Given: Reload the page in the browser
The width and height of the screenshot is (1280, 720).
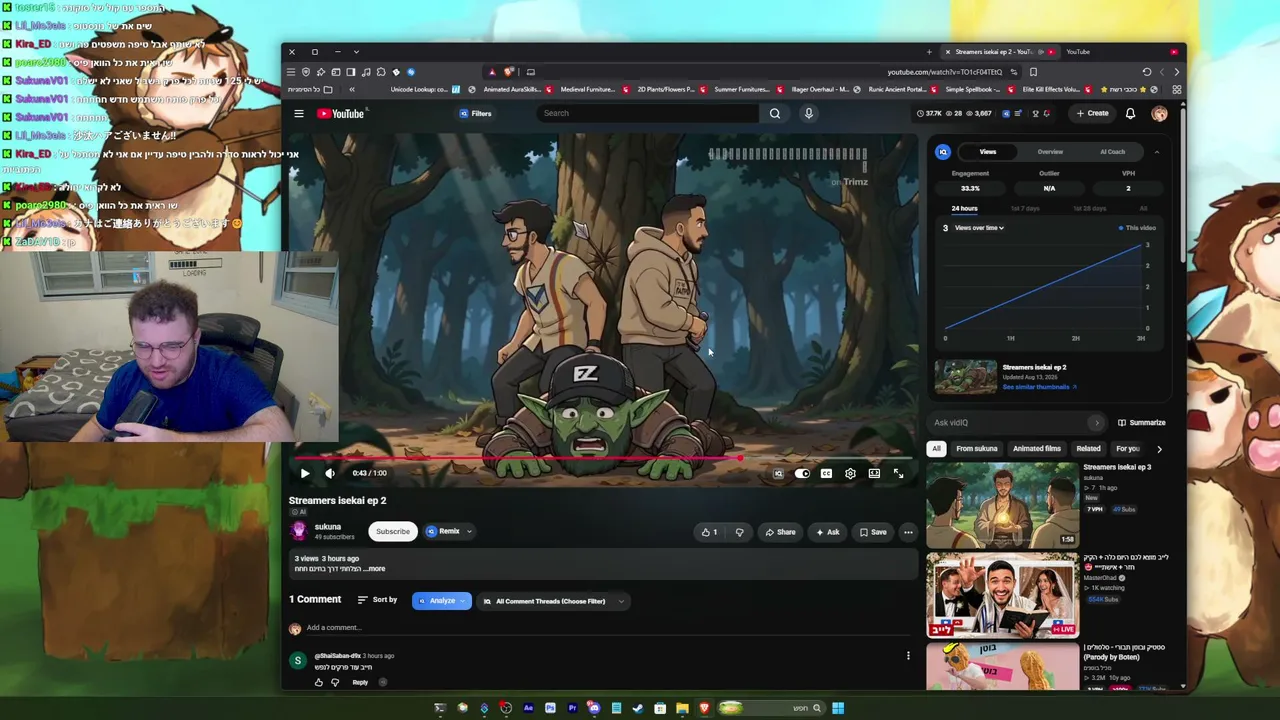Looking at the screenshot, I should (x=1147, y=72).
